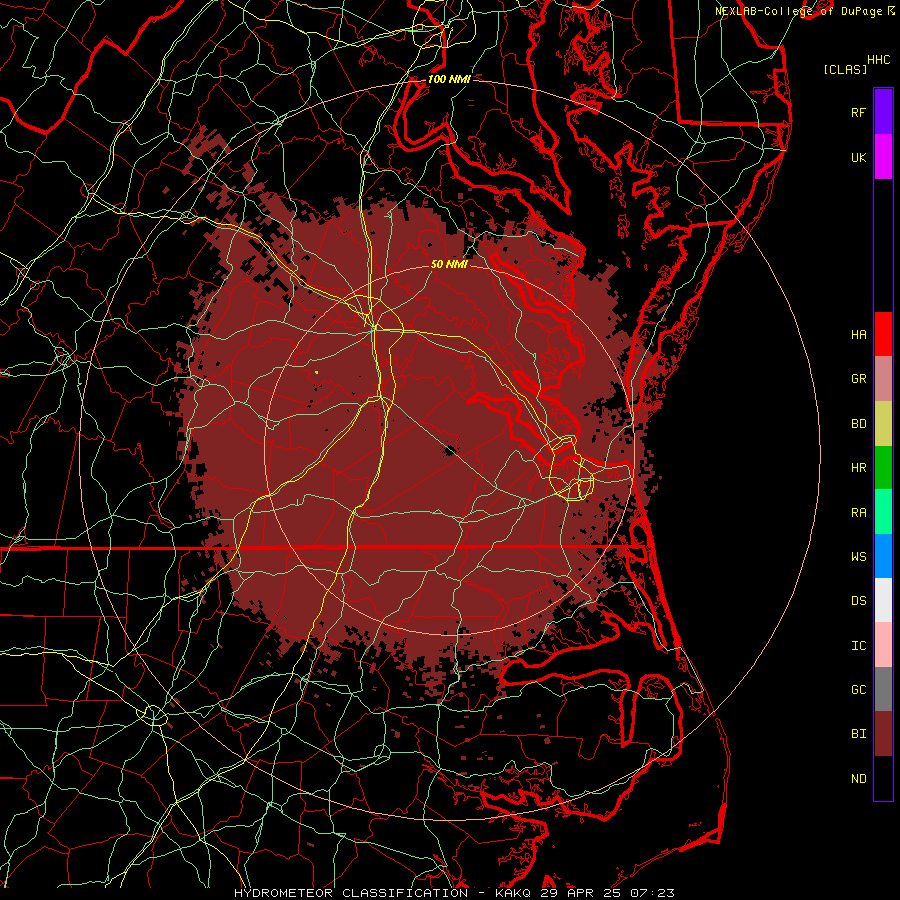The image size is (900, 900).
Task: Select the 'BI' legend label
Action: click(858, 734)
